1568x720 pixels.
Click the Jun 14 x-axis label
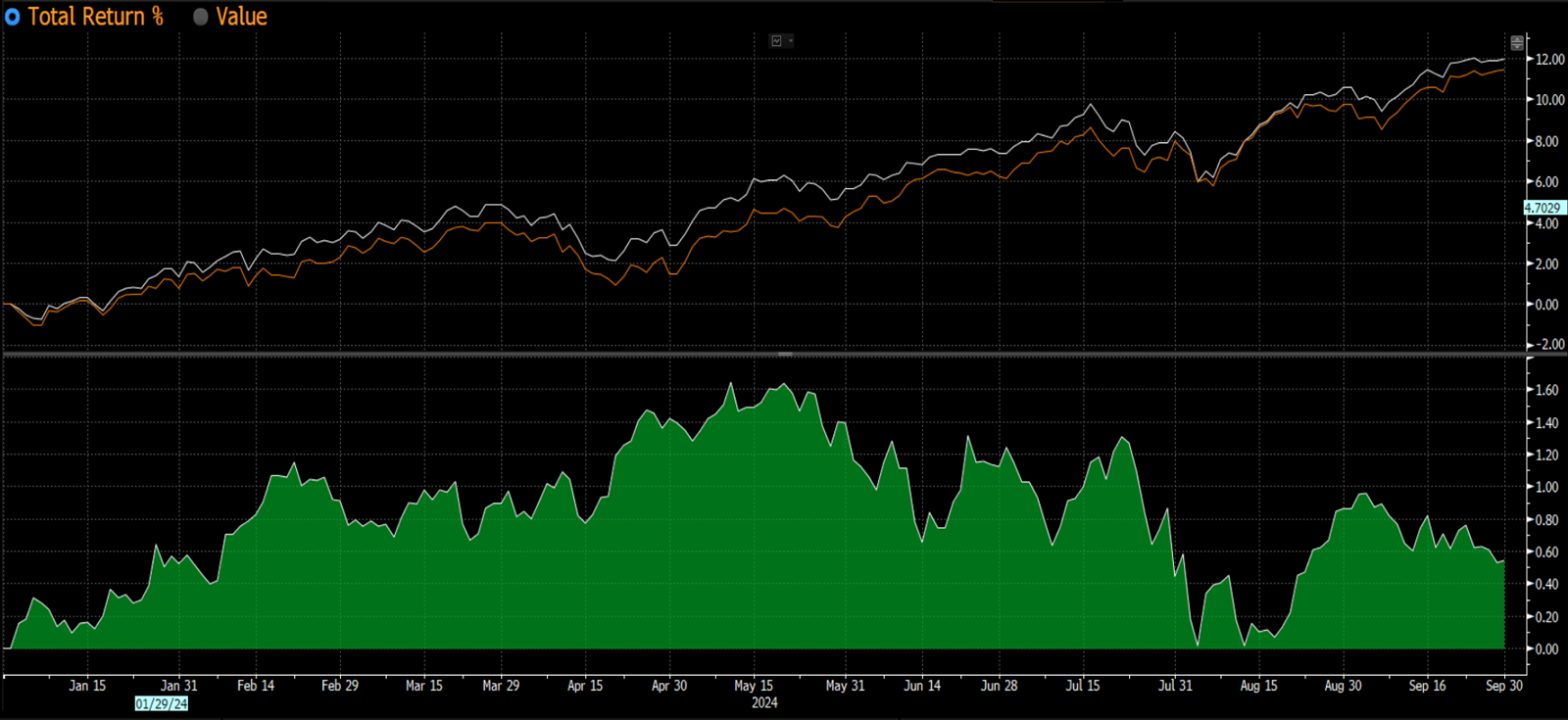click(922, 686)
